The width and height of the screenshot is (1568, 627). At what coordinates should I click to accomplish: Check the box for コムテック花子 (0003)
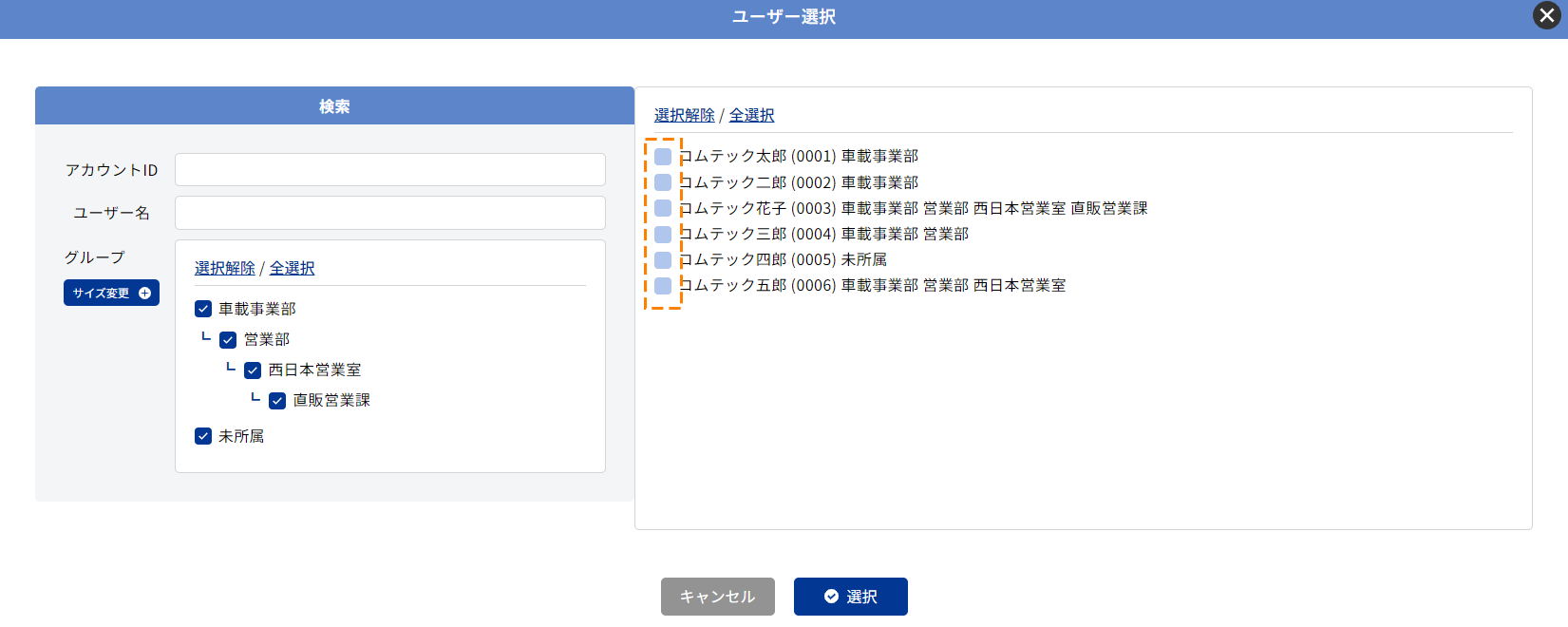click(663, 208)
